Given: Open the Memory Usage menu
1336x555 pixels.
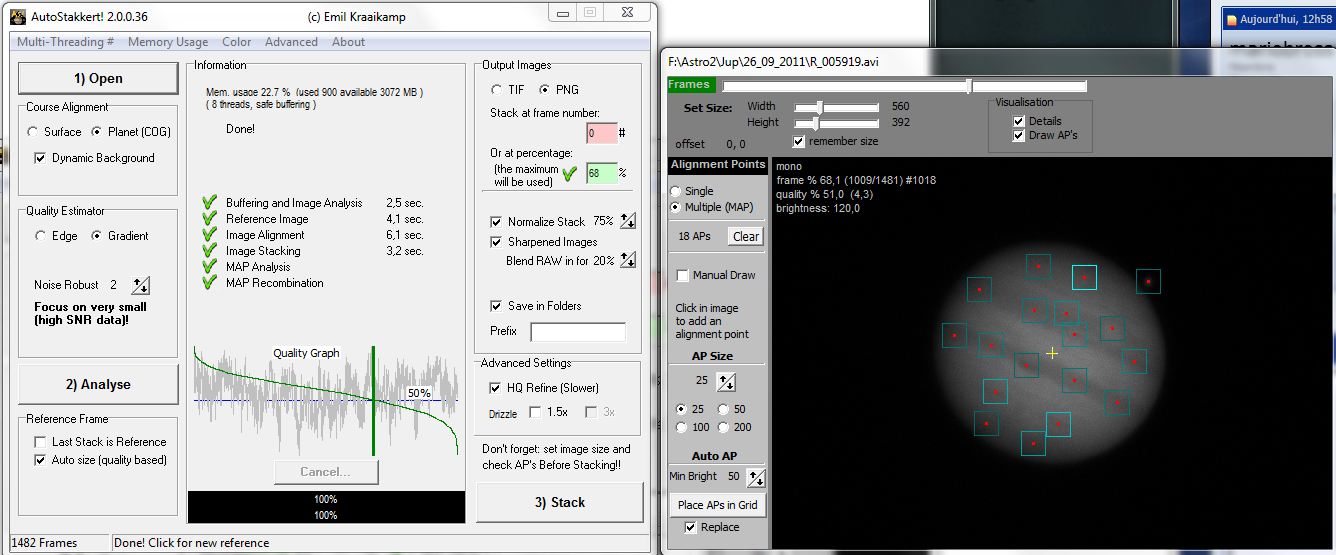Looking at the screenshot, I should point(168,42).
